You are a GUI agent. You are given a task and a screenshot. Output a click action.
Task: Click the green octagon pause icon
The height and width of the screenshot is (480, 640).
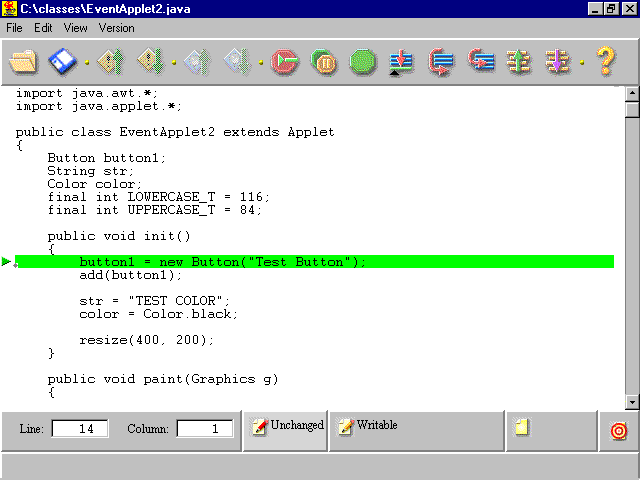coord(324,62)
